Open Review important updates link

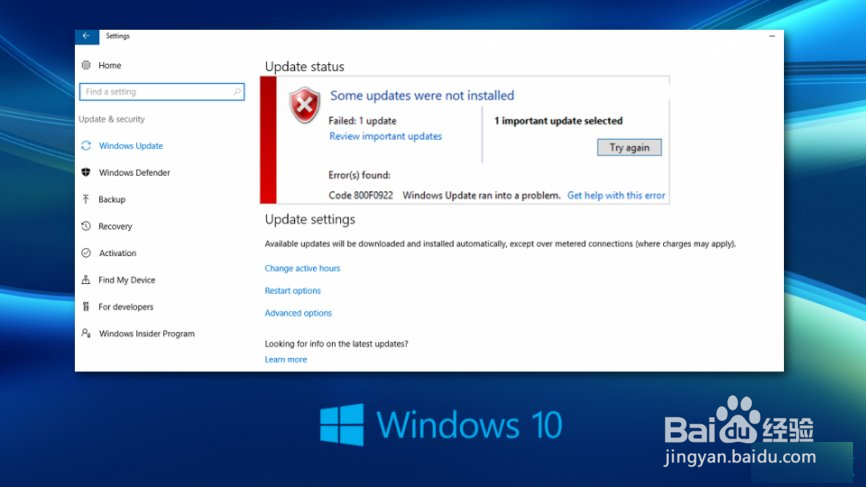click(386, 136)
